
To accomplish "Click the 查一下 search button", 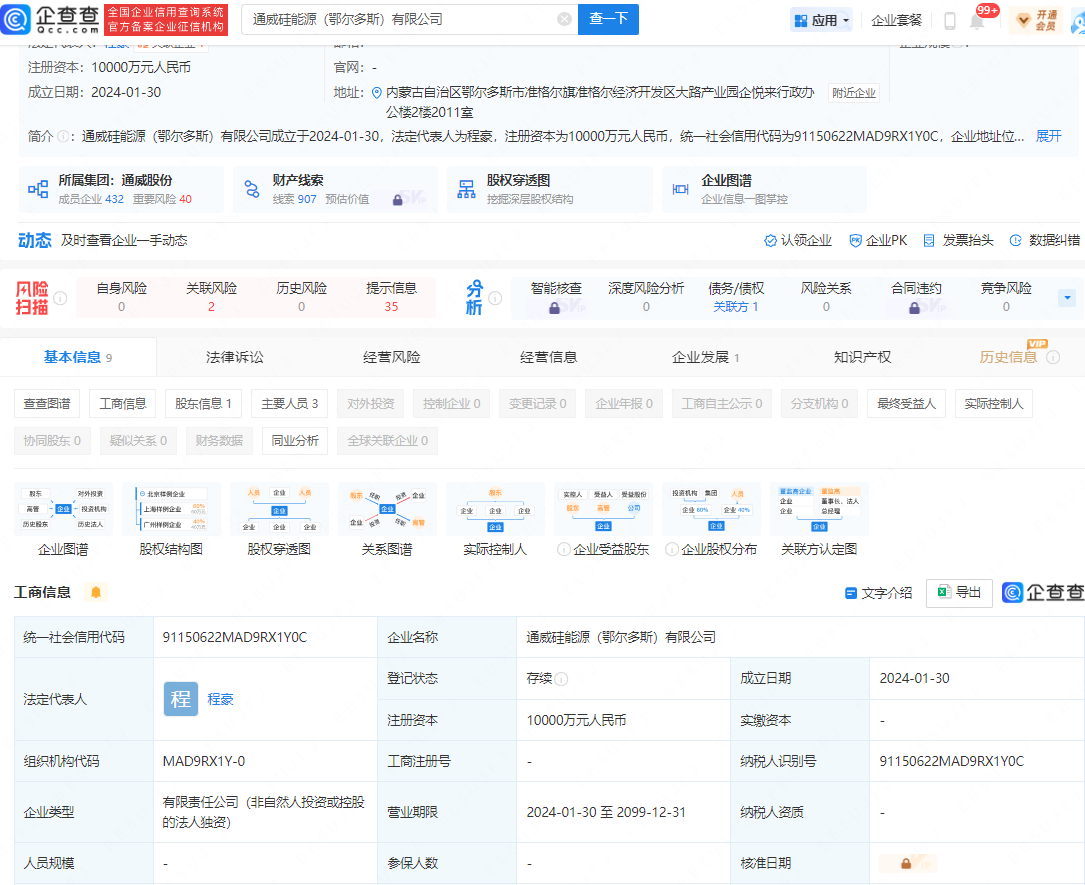I will tap(608, 20).
